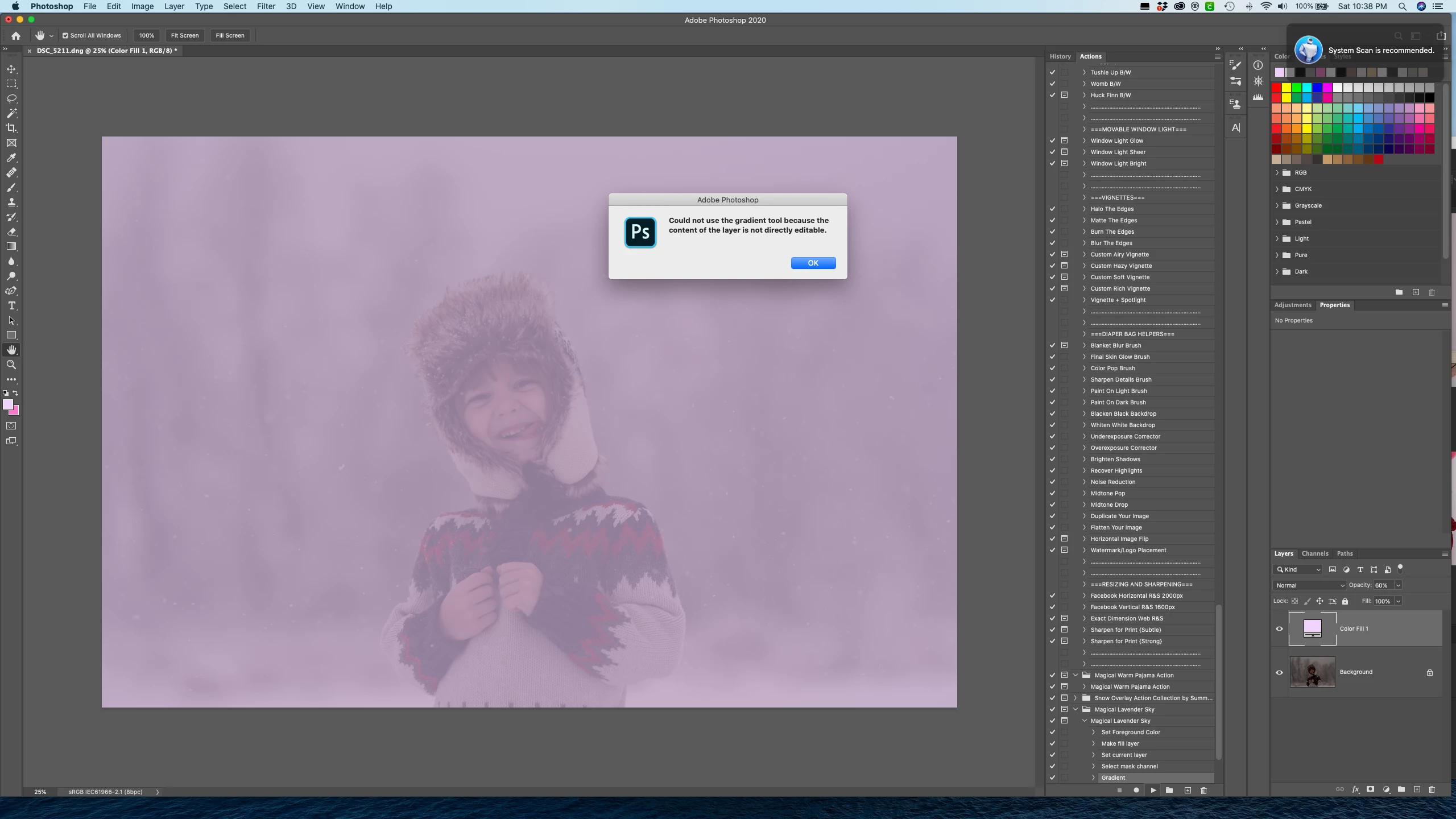
Task: Select the Crop tool
Action: (x=11, y=128)
